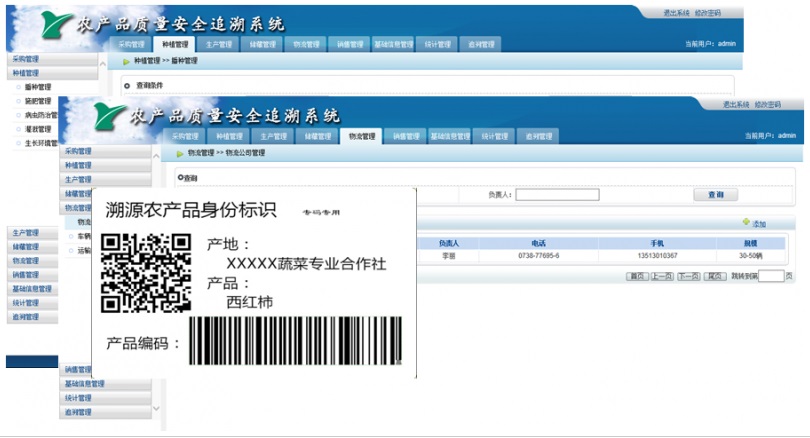810x438 pixels.
Task: Open 追溯管理 tab in back window
Action: click(x=481, y=44)
